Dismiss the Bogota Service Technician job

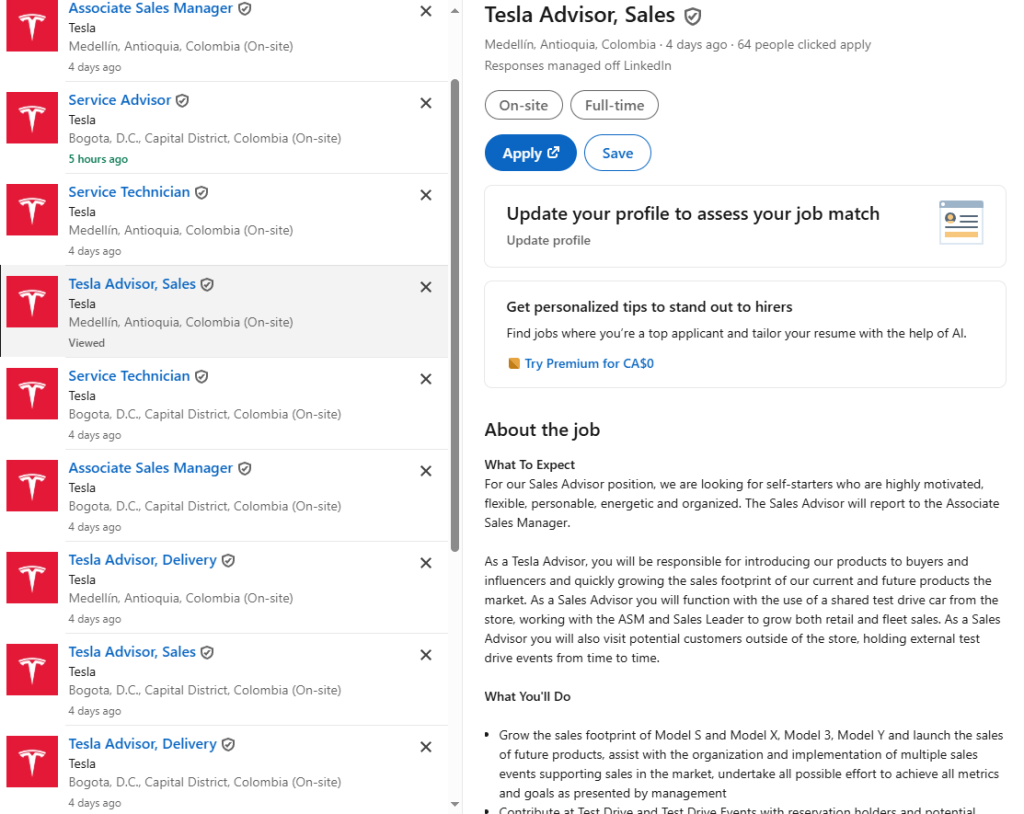426,379
